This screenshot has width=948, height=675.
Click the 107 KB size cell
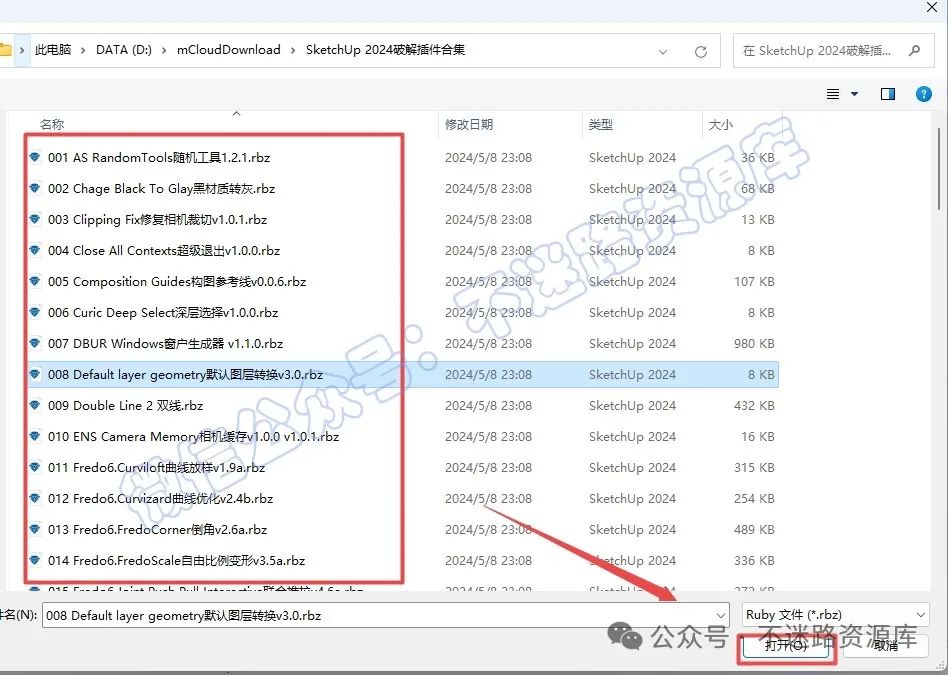754,281
